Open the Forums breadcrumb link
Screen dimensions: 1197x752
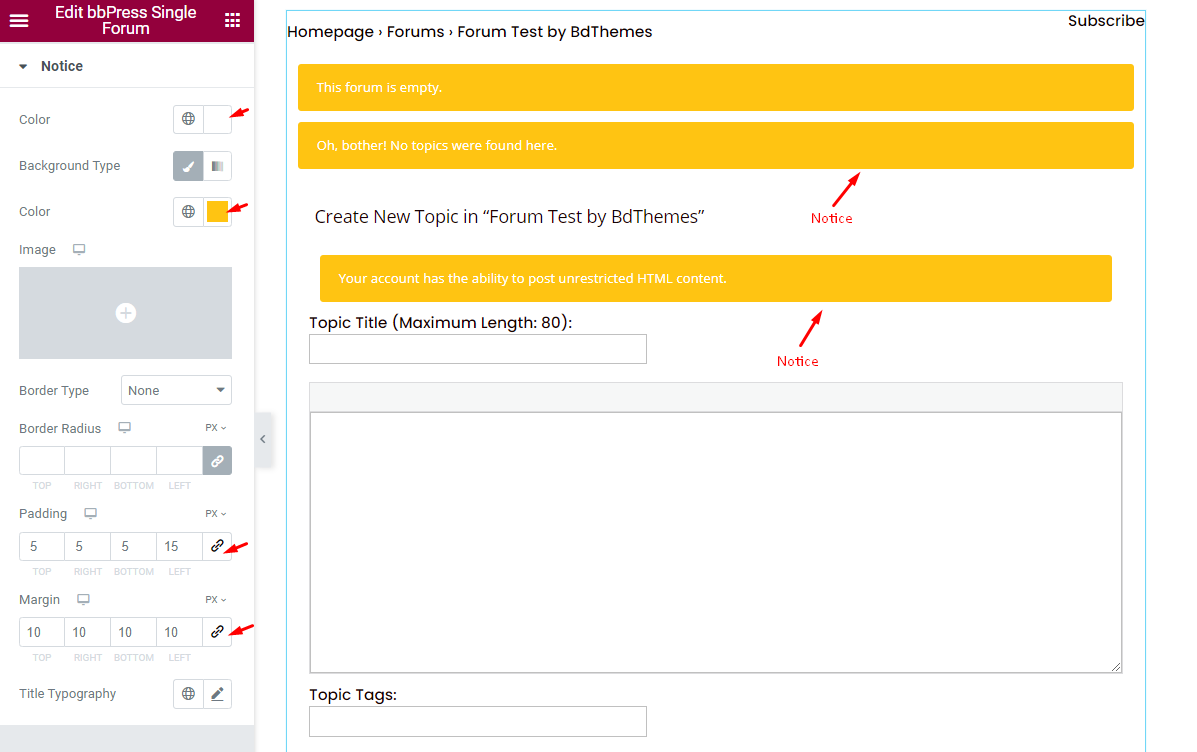(x=415, y=31)
